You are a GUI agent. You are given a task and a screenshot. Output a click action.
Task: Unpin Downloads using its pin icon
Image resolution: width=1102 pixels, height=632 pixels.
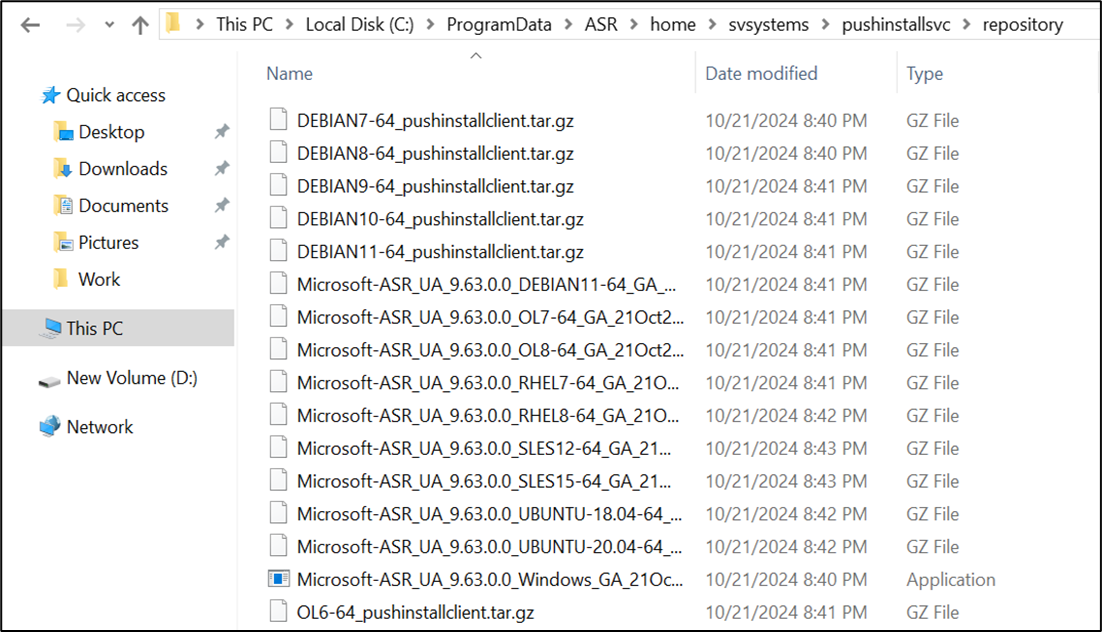222,169
